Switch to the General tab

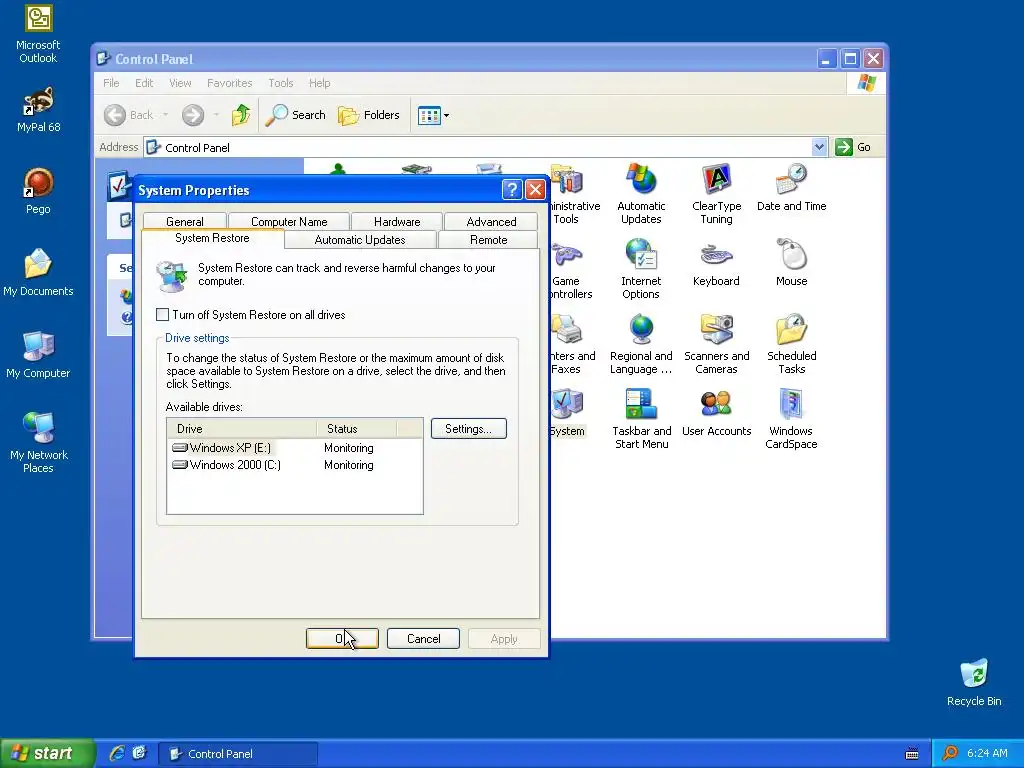tap(185, 221)
